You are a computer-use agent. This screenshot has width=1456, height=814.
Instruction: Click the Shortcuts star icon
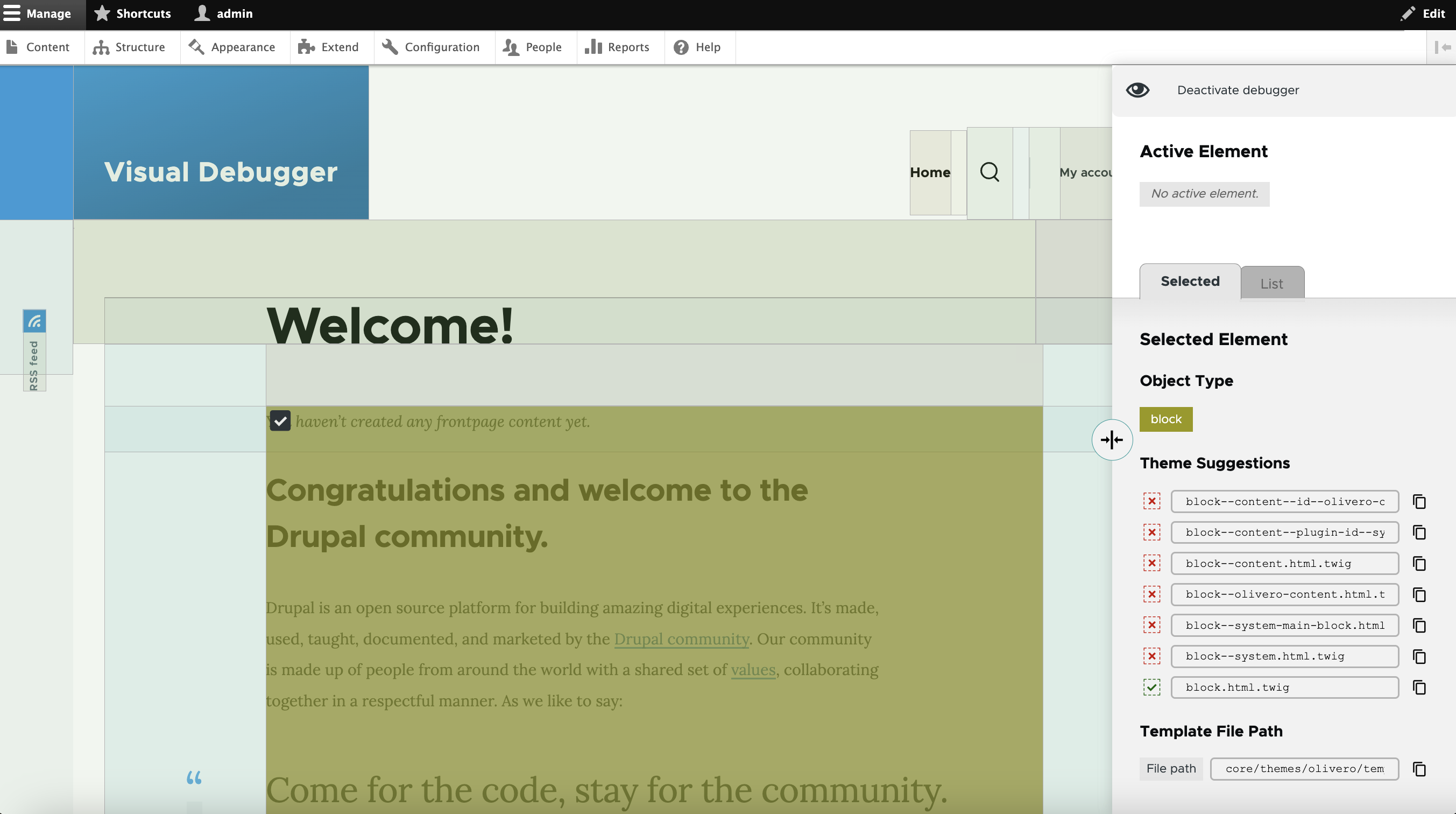102,13
